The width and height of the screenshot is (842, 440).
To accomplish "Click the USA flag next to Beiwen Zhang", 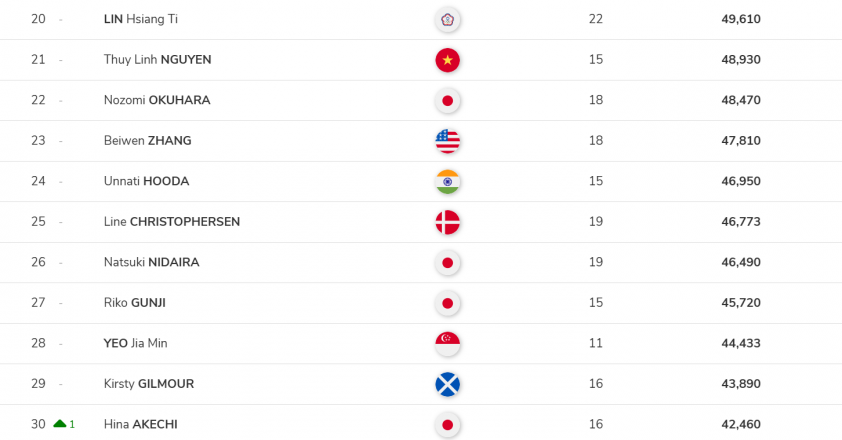I will click(x=447, y=141).
